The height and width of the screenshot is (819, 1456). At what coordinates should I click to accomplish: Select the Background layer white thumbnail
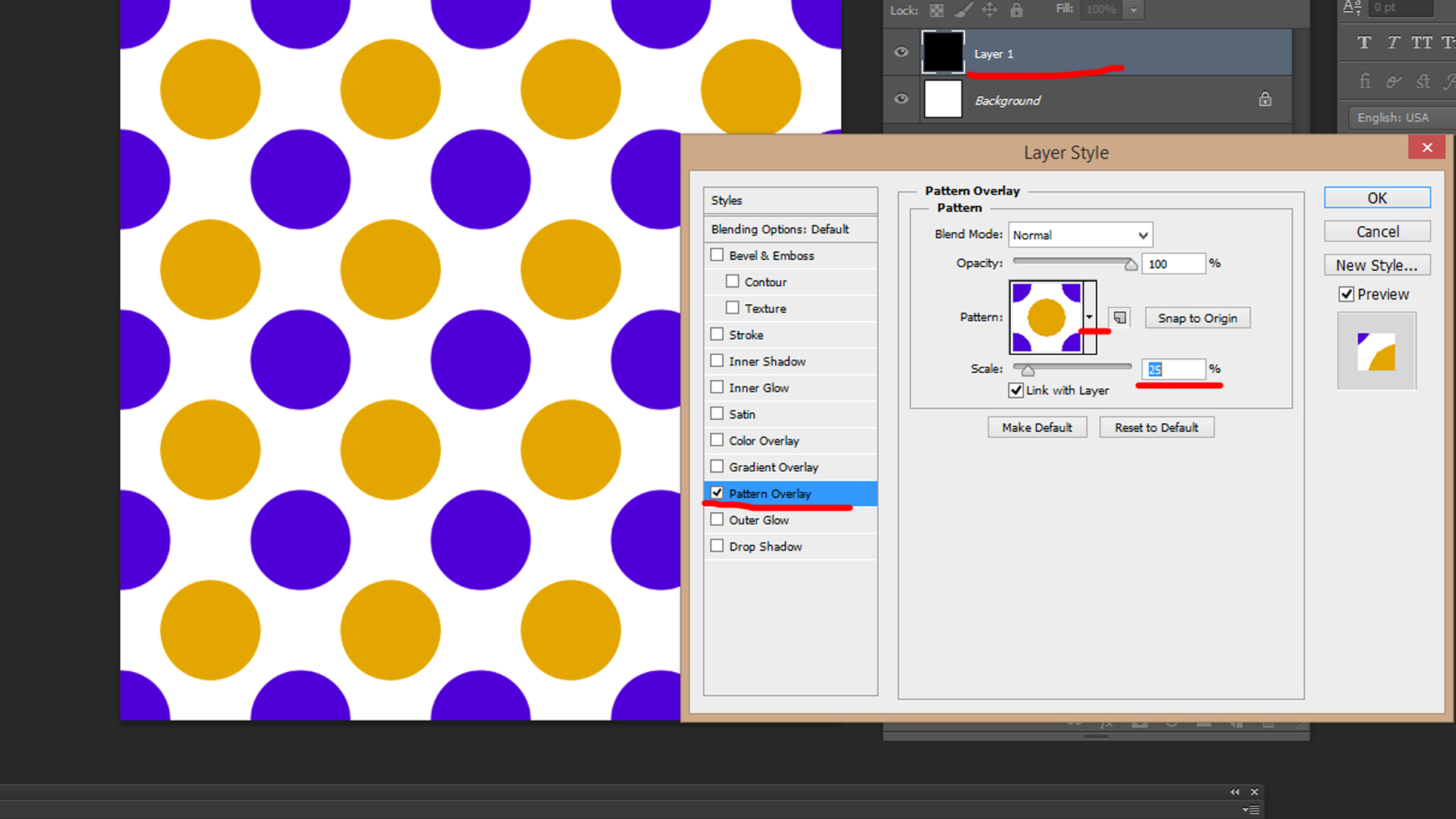(x=943, y=99)
